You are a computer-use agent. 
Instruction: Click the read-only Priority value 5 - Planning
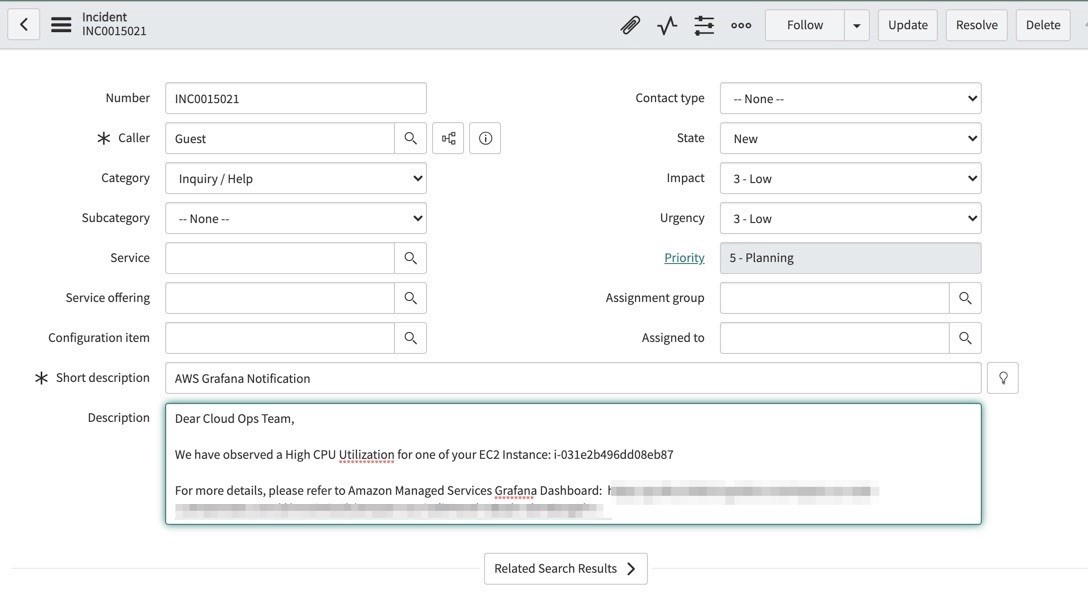851,258
